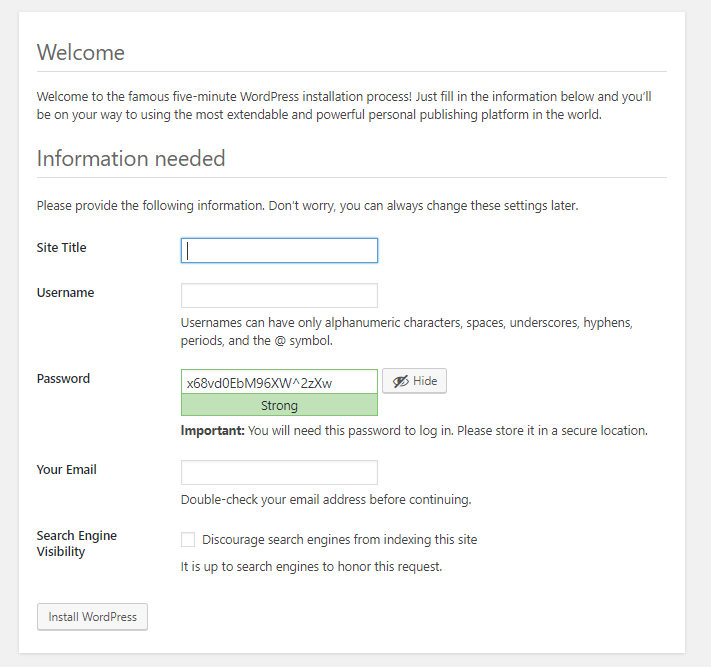
Task: Click the Your Email label
Action: [x=67, y=470]
